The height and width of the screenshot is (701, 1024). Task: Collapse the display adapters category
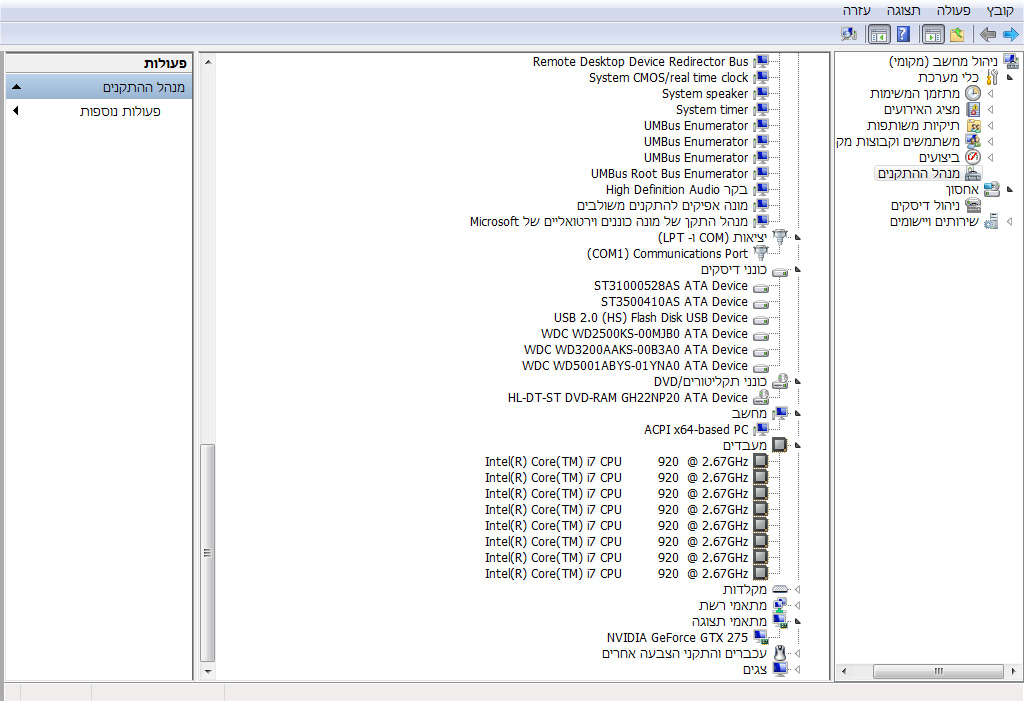tap(797, 621)
